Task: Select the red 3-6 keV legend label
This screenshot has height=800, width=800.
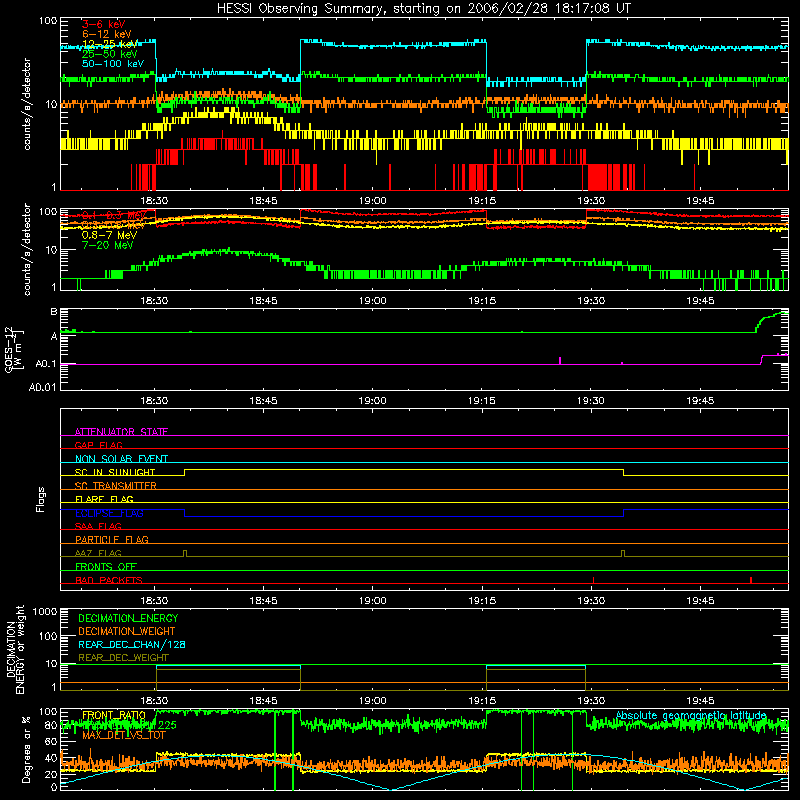Action: point(103,24)
